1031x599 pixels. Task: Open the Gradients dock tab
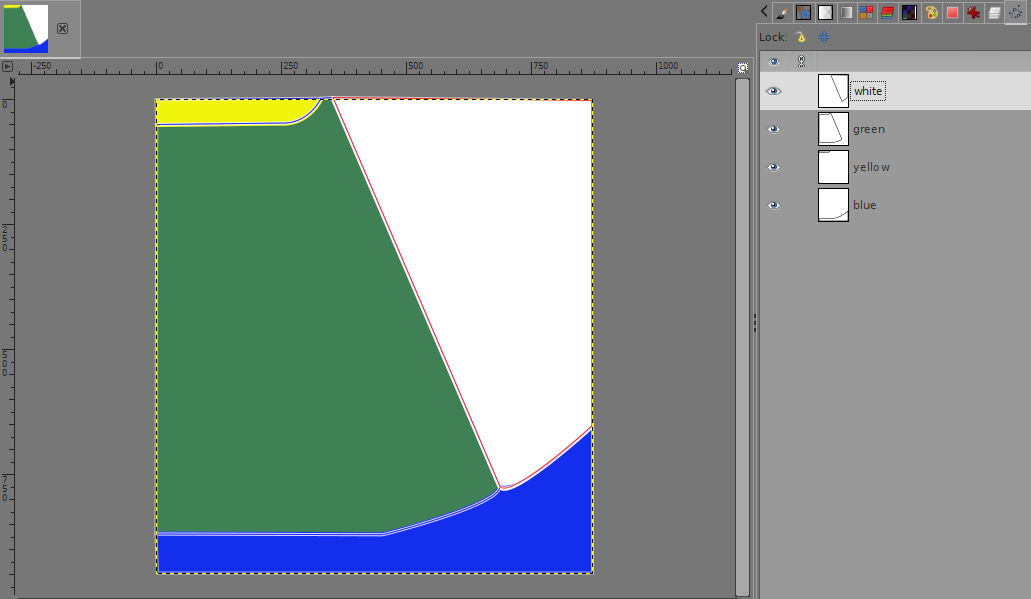846,13
